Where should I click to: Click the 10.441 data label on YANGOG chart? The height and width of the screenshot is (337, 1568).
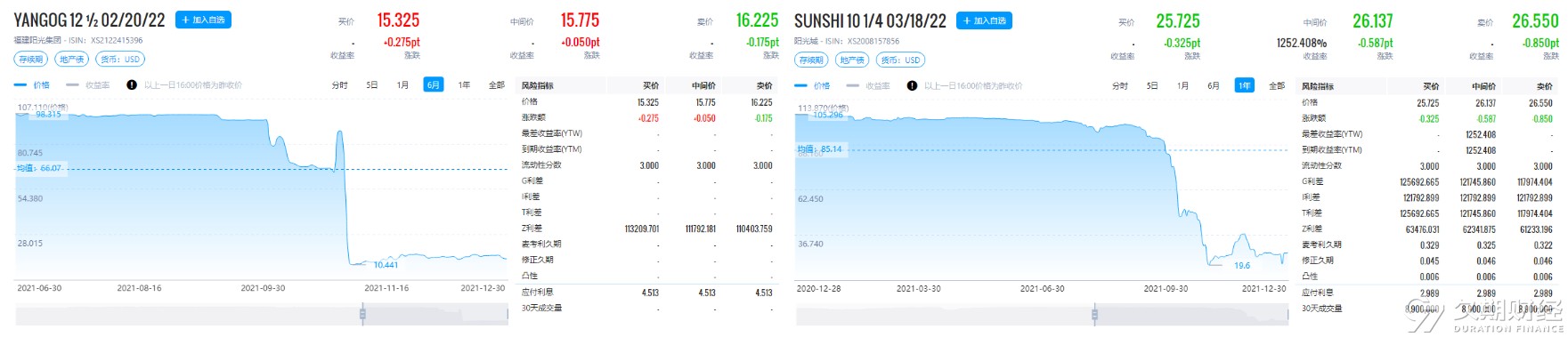point(386,265)
